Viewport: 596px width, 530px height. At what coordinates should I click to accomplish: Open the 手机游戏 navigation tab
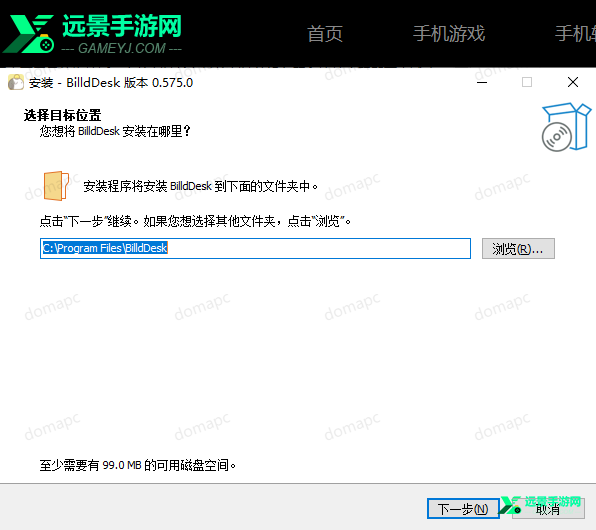pos(449,33)
